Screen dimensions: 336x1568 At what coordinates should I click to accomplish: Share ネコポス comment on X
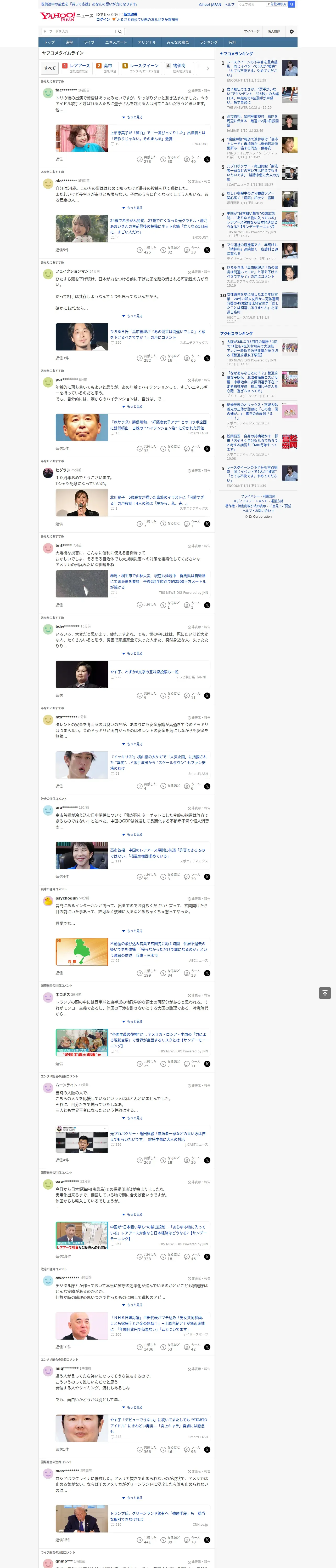click(207, 1064)
